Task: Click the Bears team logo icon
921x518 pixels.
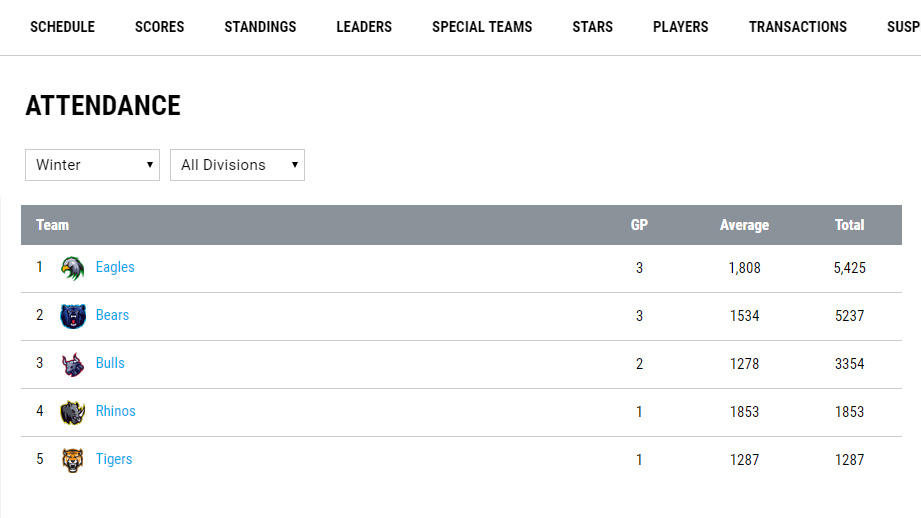Action: coord(73,316)
